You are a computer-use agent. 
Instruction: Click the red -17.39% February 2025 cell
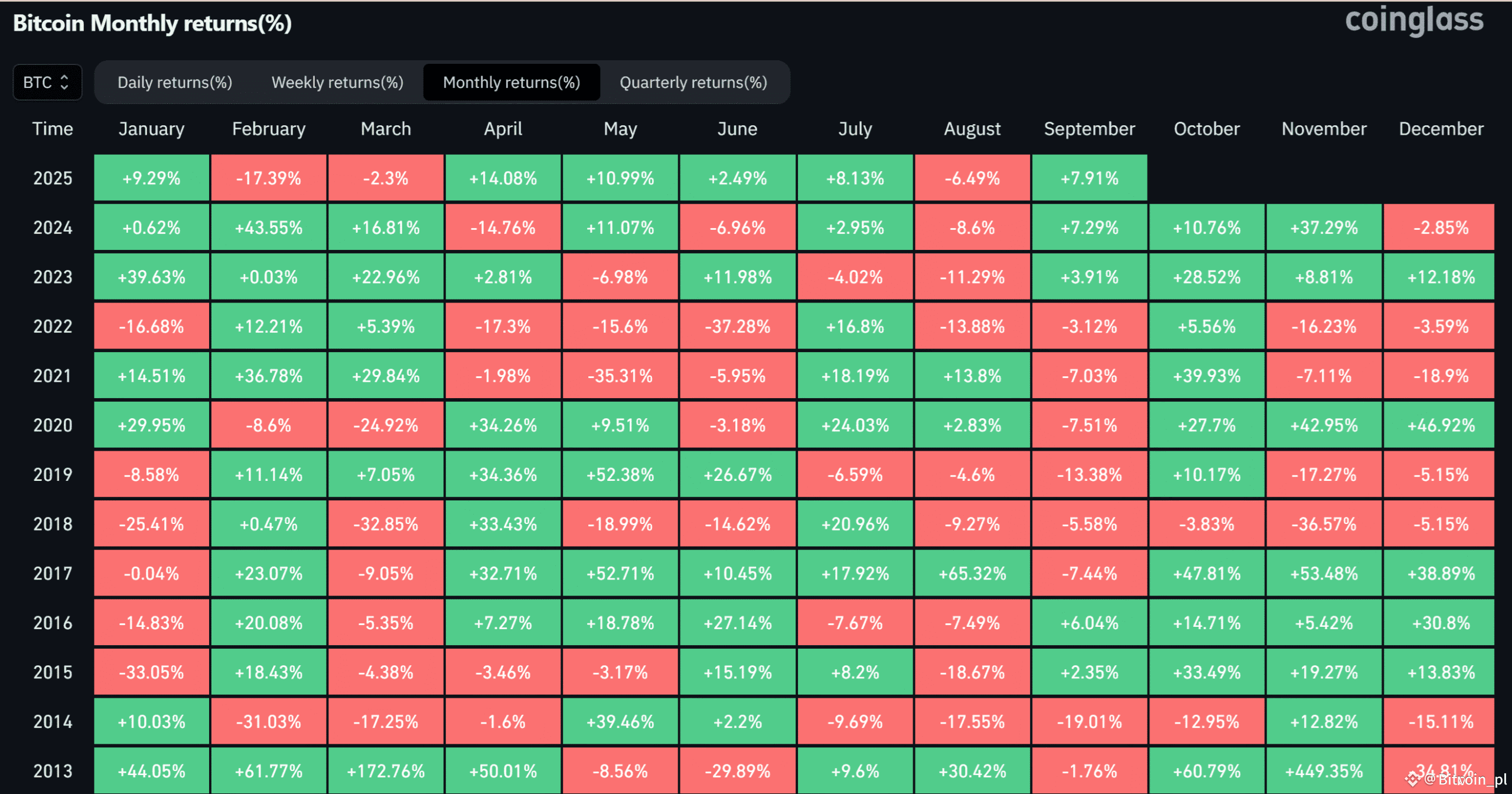(x=269, y=178)
